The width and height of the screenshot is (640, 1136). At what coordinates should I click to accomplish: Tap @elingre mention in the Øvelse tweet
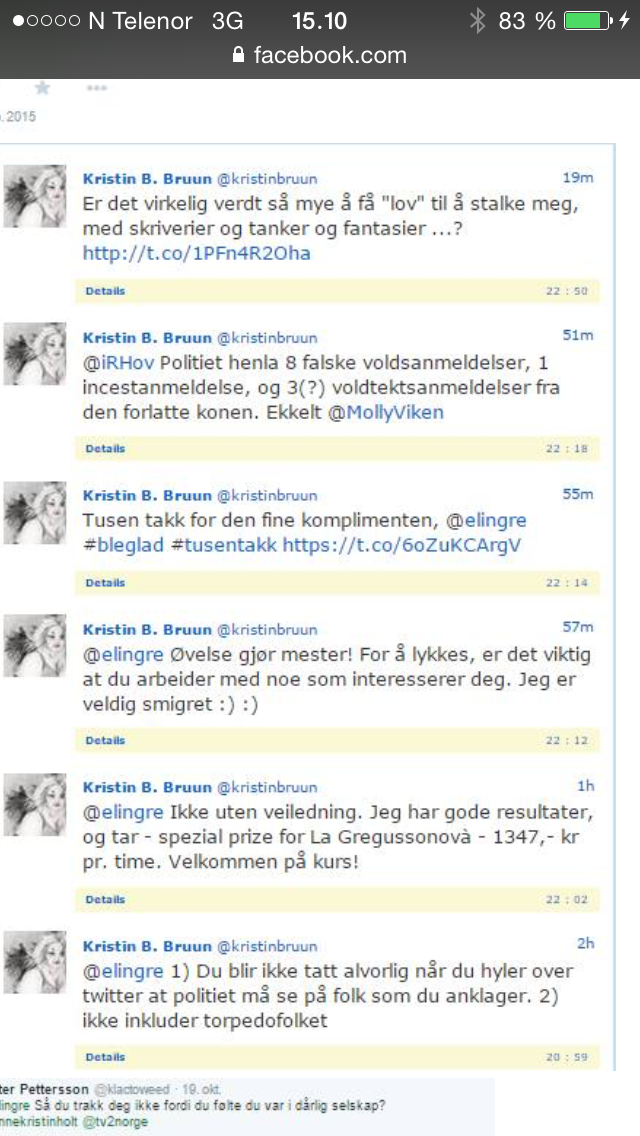(124, 656)
